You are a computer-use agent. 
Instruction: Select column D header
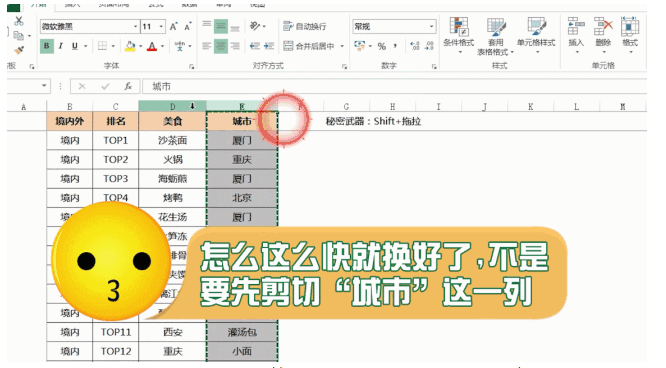[x=172, y=106]
